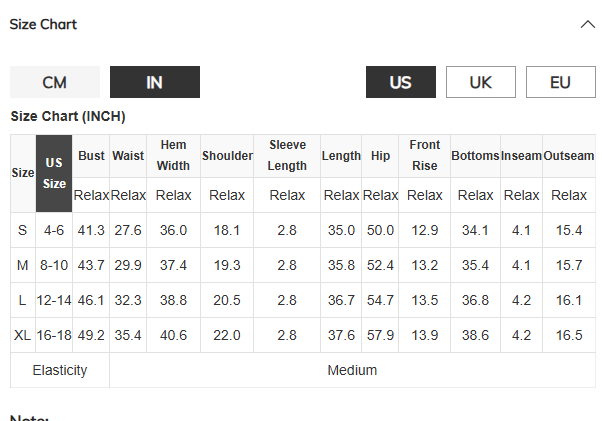
Task: Select the XL size row label
Action: point(22,335)
